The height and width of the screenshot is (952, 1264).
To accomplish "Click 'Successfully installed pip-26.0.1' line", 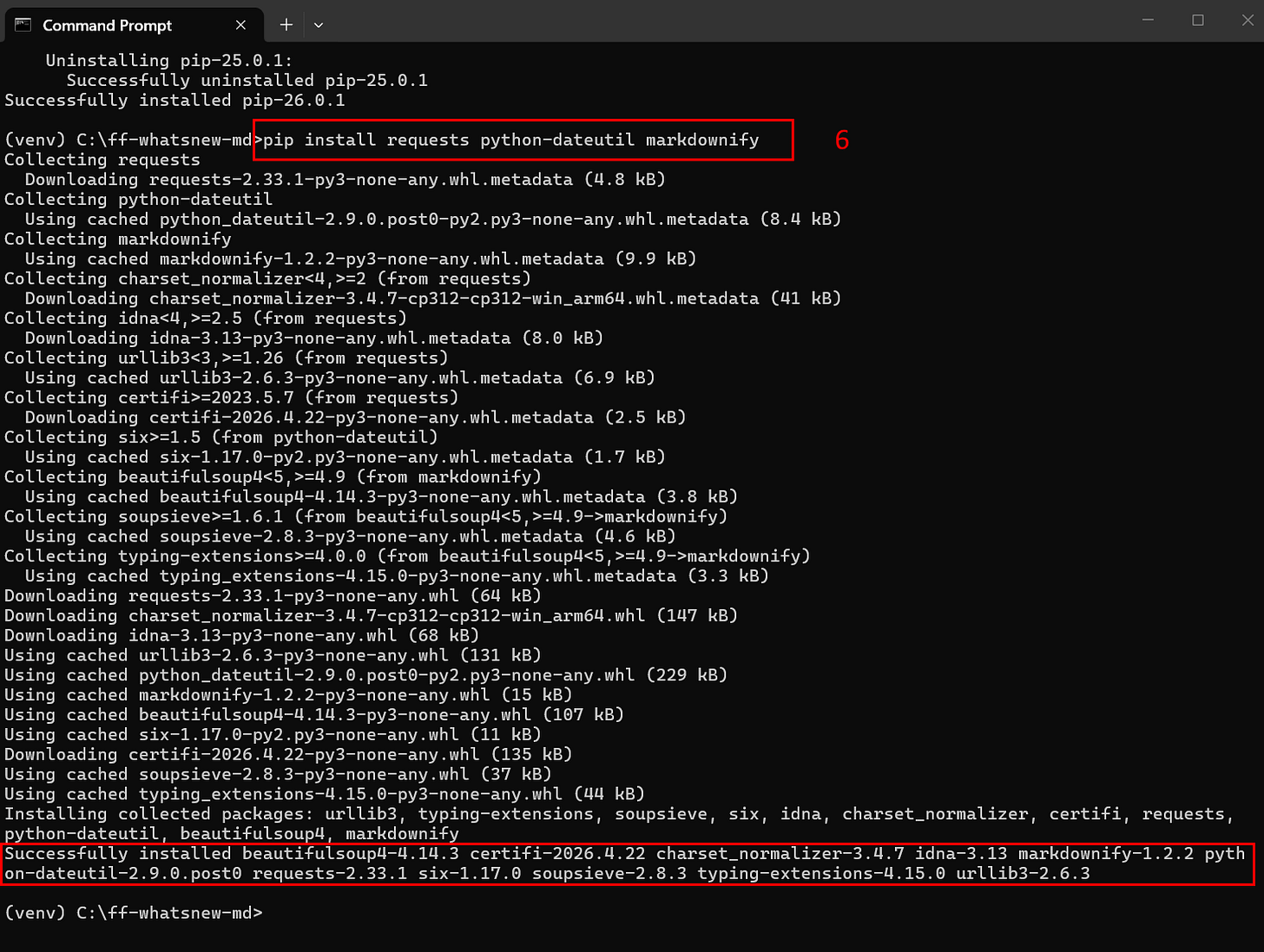I will 174,100.
